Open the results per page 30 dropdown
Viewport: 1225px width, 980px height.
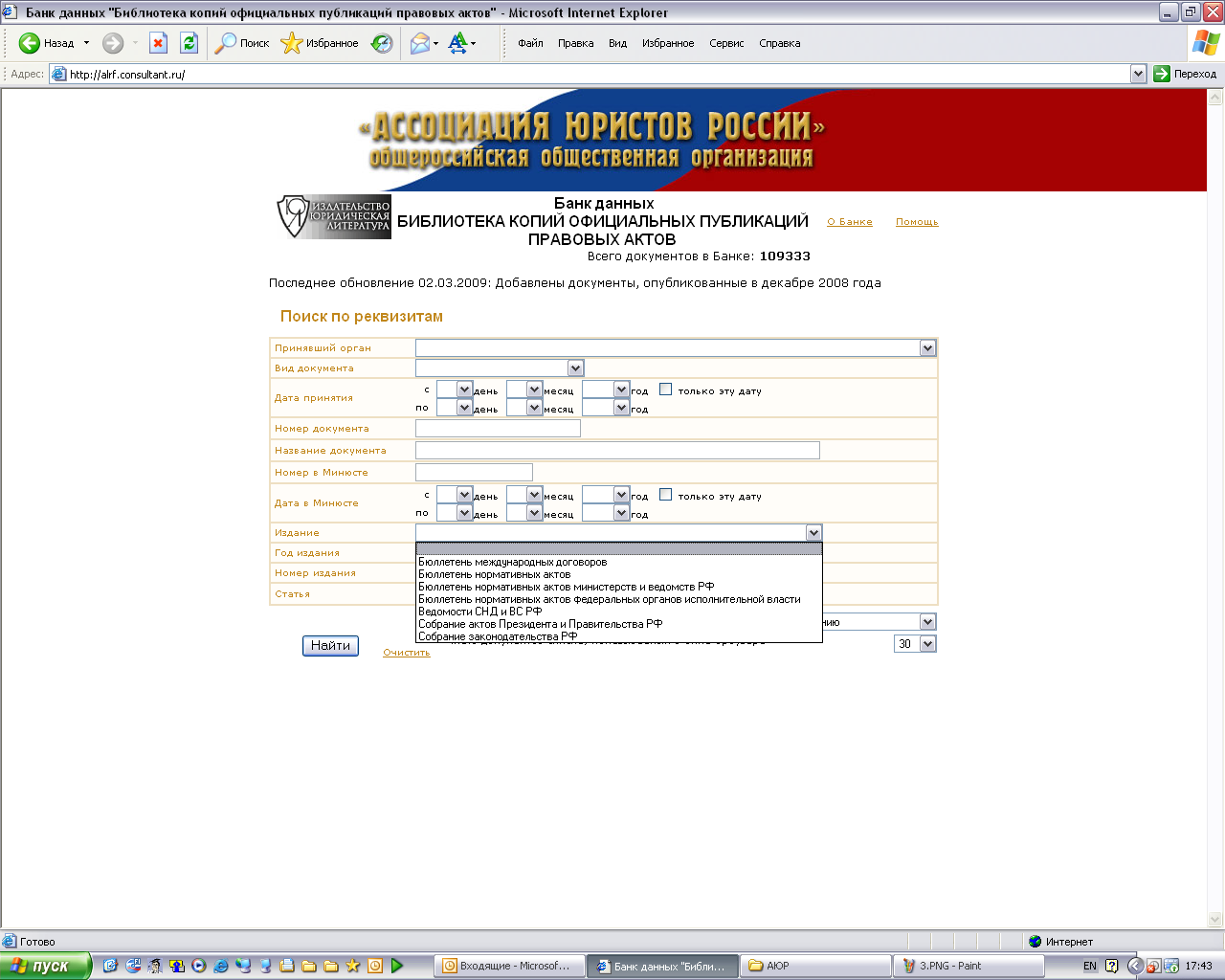[927, 644]
